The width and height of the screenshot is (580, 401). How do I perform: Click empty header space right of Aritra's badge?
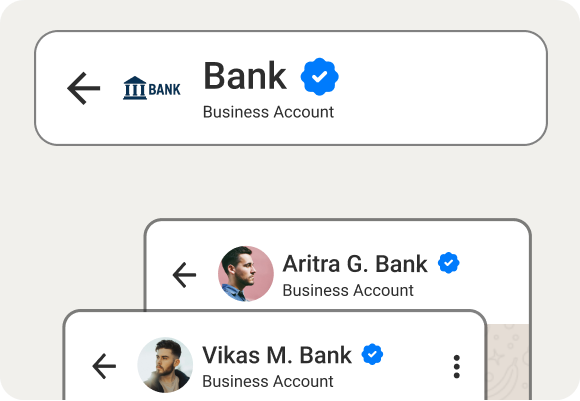(494, 266)
